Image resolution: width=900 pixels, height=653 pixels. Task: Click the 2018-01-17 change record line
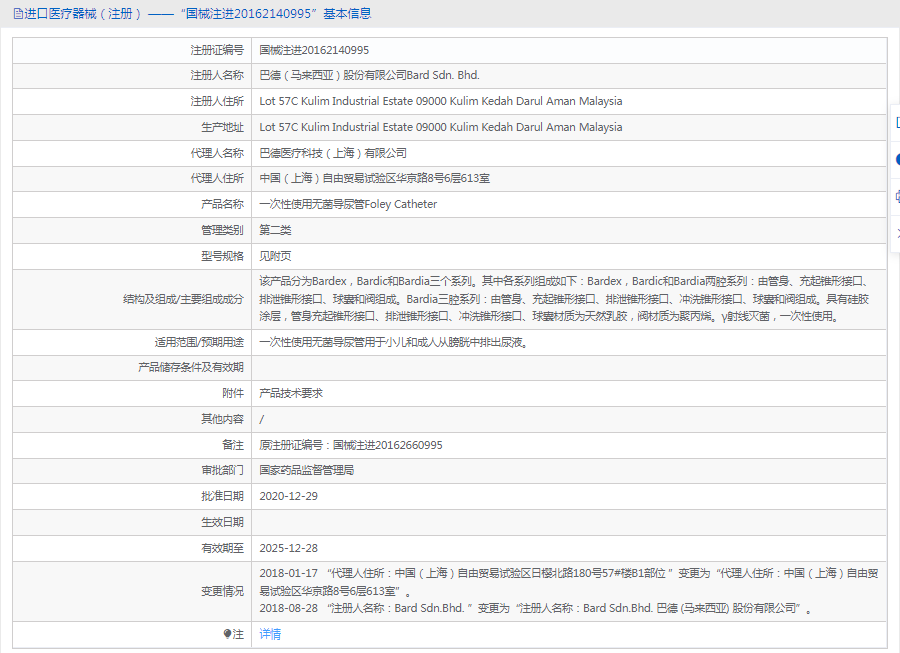pos(569,582)
